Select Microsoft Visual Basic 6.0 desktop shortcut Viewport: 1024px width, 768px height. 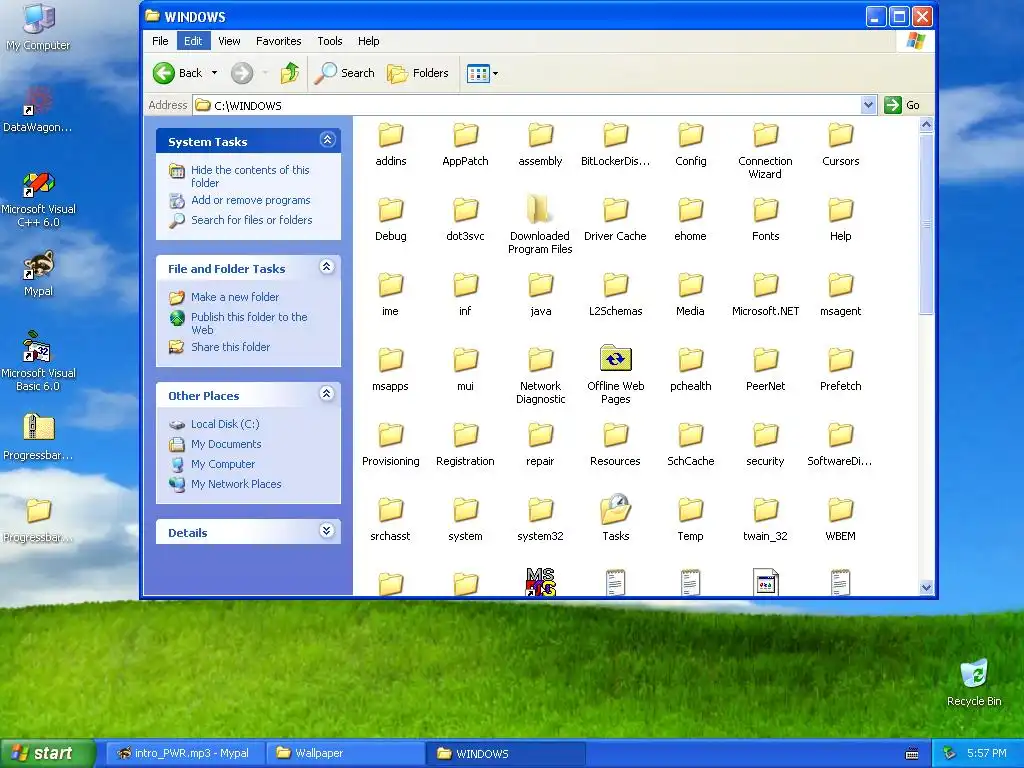(x=38, y=362)
